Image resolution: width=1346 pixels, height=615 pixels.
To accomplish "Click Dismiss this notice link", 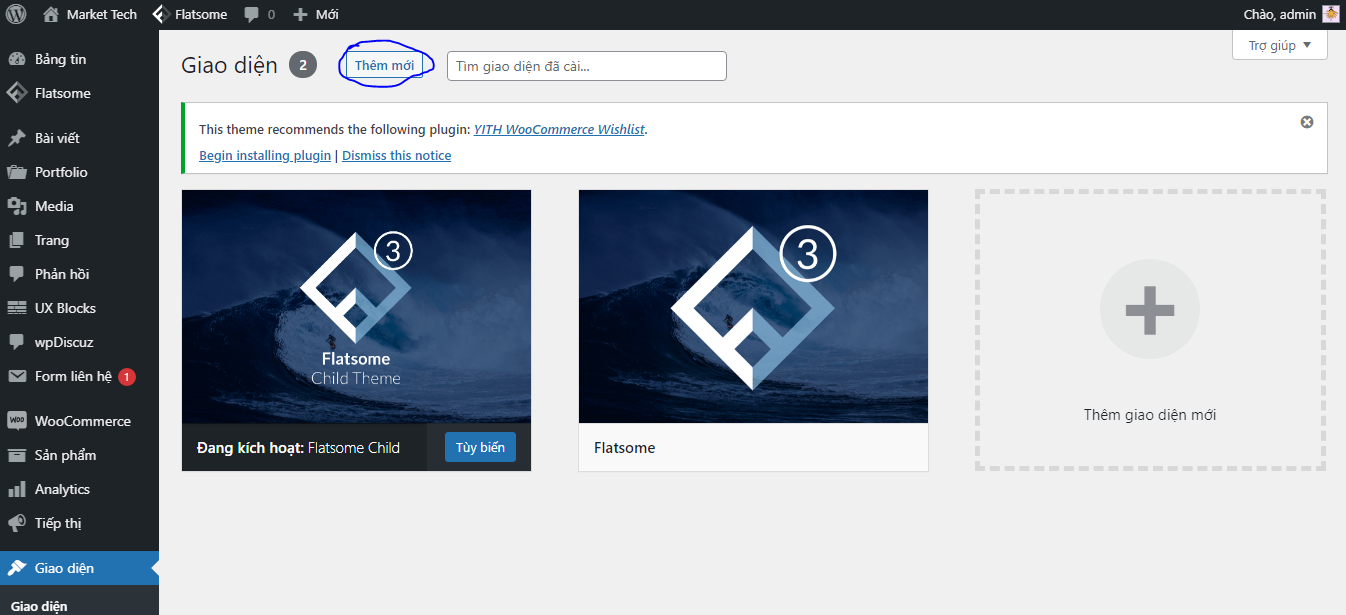I will click(396, 155).
